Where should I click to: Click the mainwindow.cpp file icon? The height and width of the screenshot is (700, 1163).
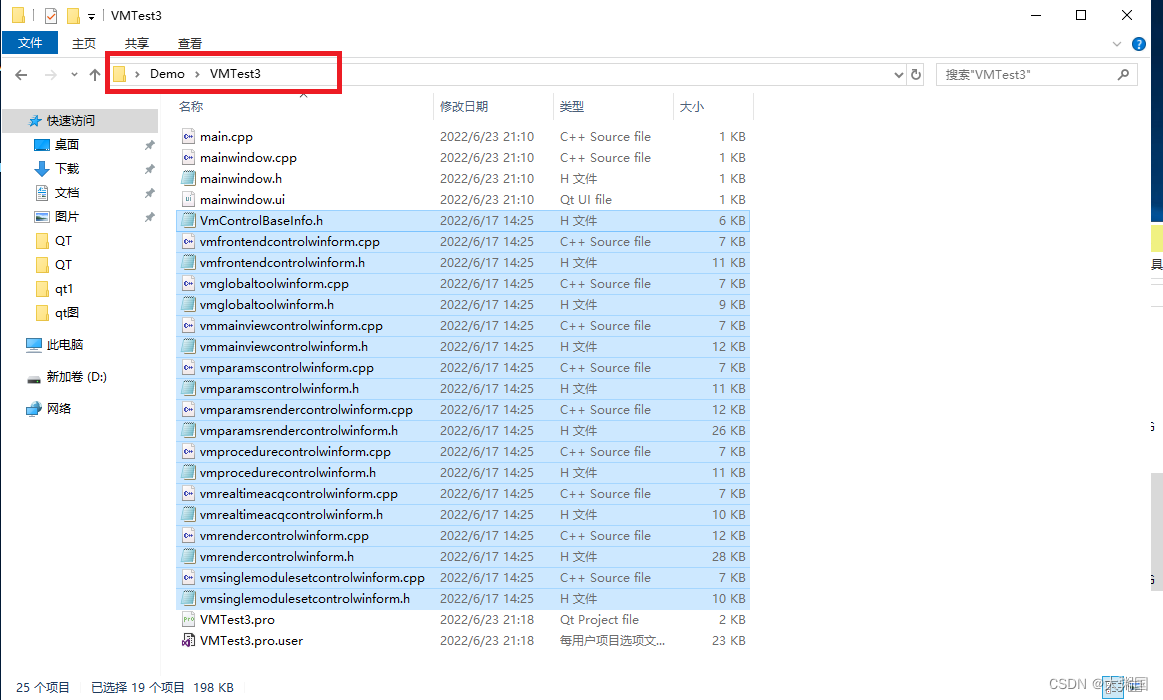(188, 157)
